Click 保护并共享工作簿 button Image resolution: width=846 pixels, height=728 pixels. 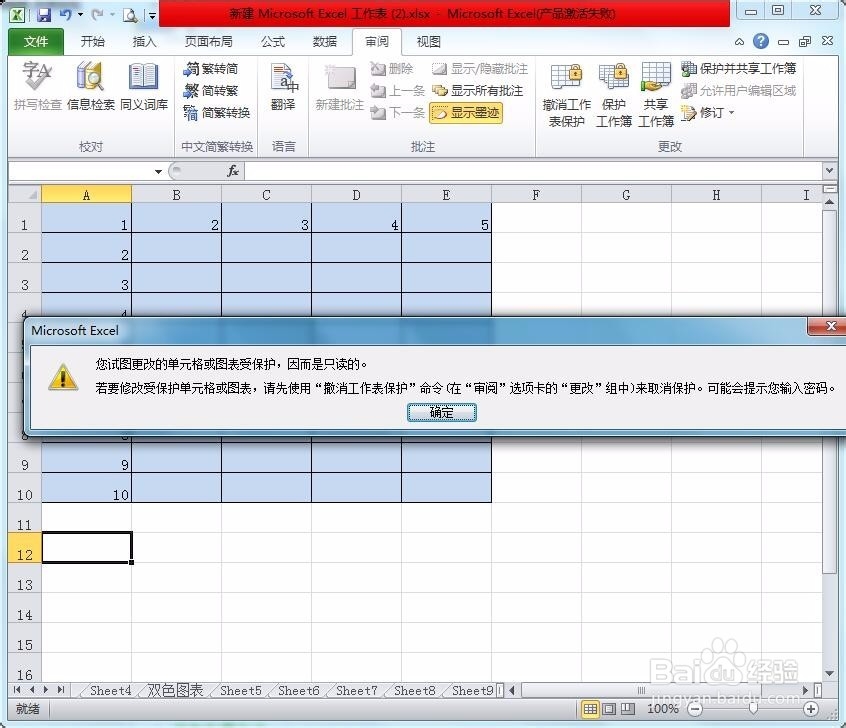pyautogui.click(x=738, y=69)
